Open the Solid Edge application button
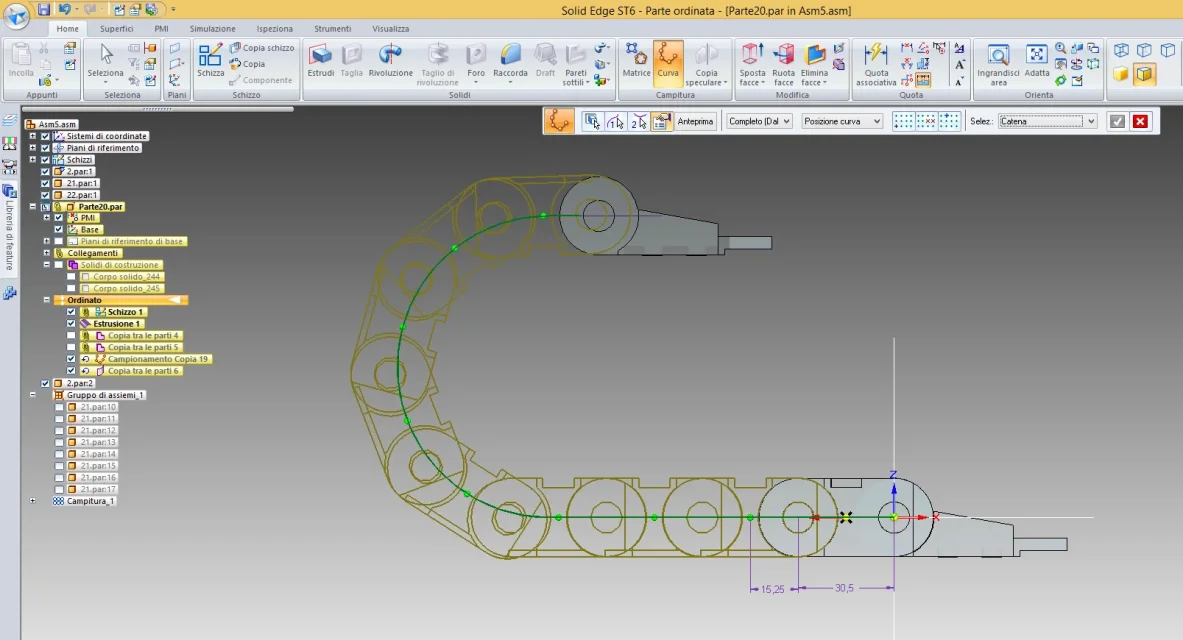The height and width of the screenshot is (640, 1183). point(15,15)
